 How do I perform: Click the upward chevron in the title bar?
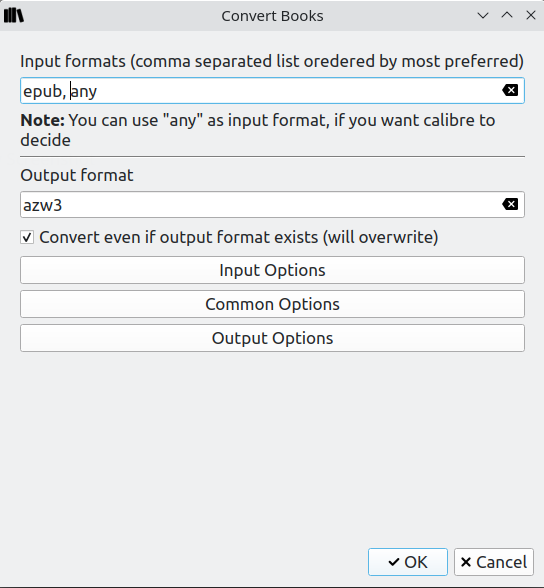(x=507, y=15)
